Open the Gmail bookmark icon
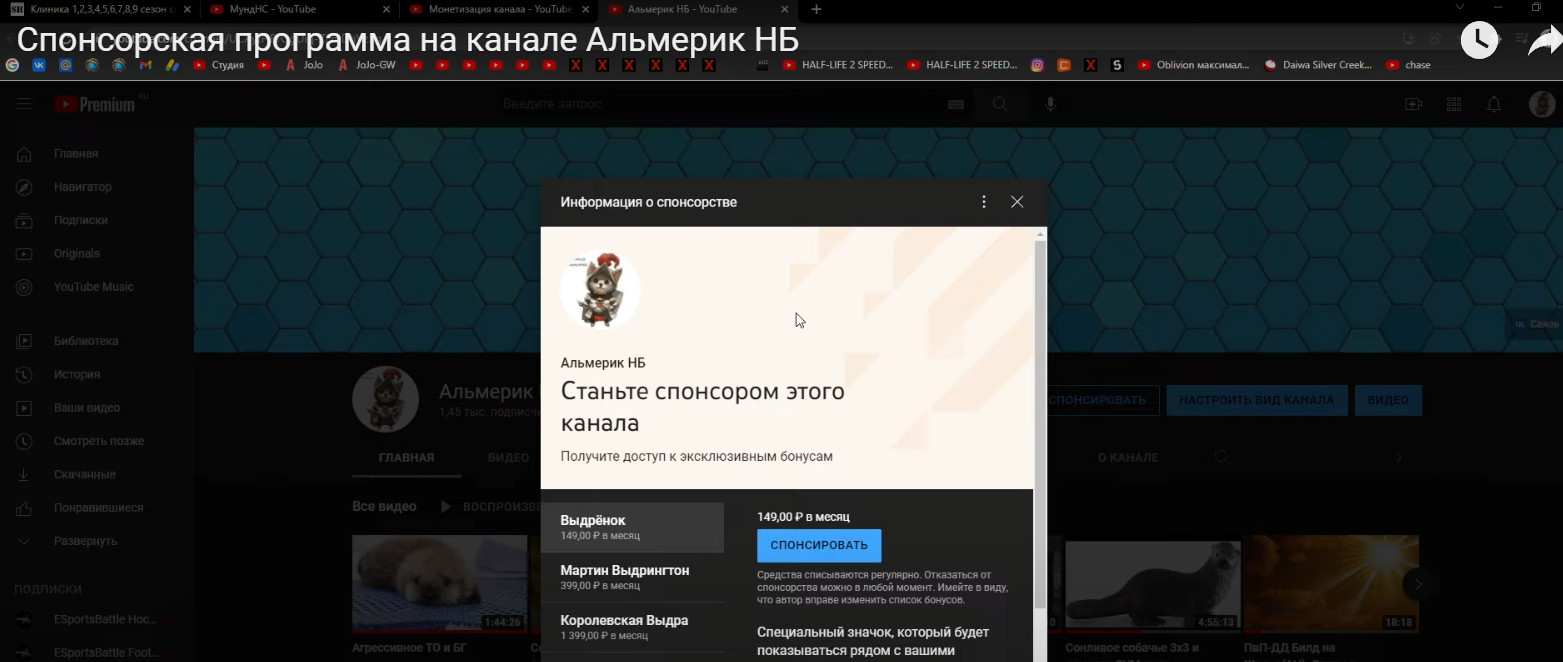 click(146, 65)
